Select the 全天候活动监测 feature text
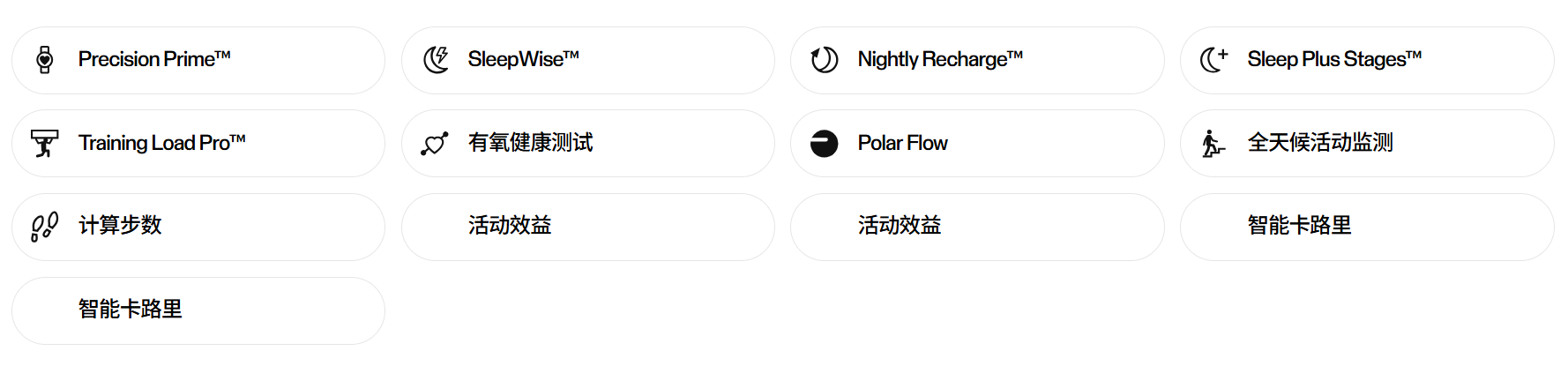 pyautogui.click(x=1320, y=143)
